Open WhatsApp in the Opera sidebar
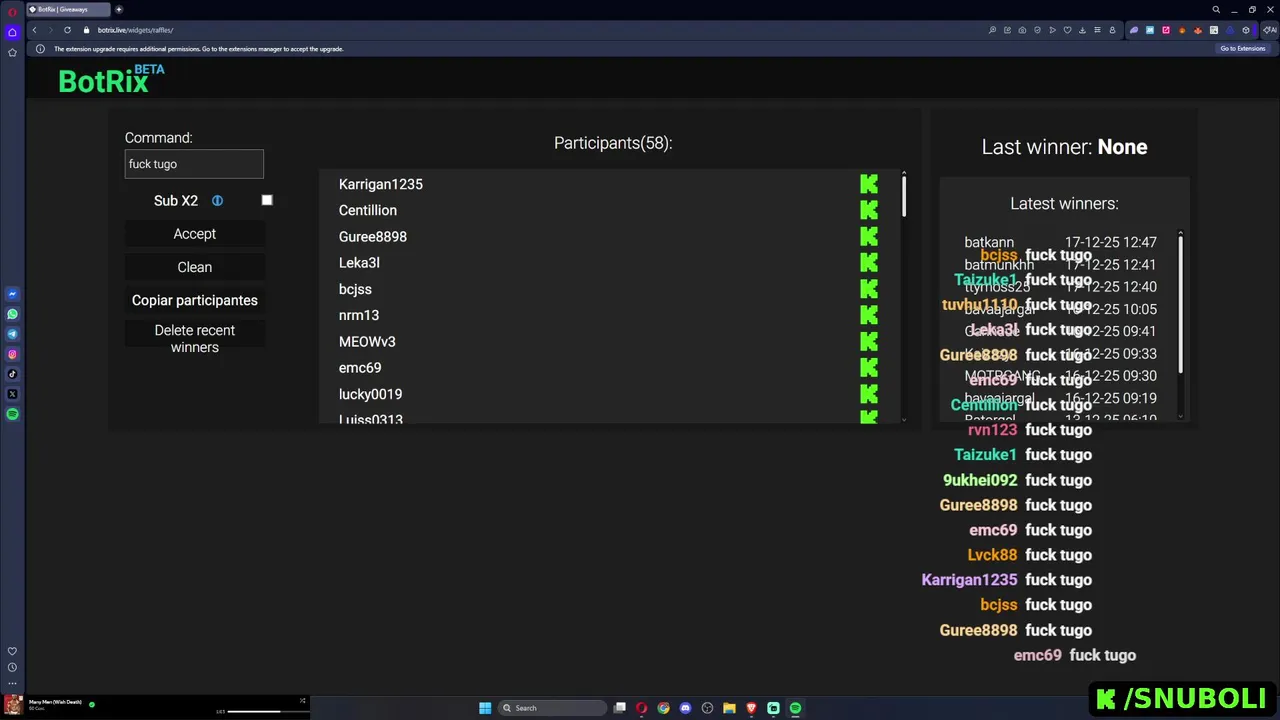1280x720 pixels. [12, 314]
